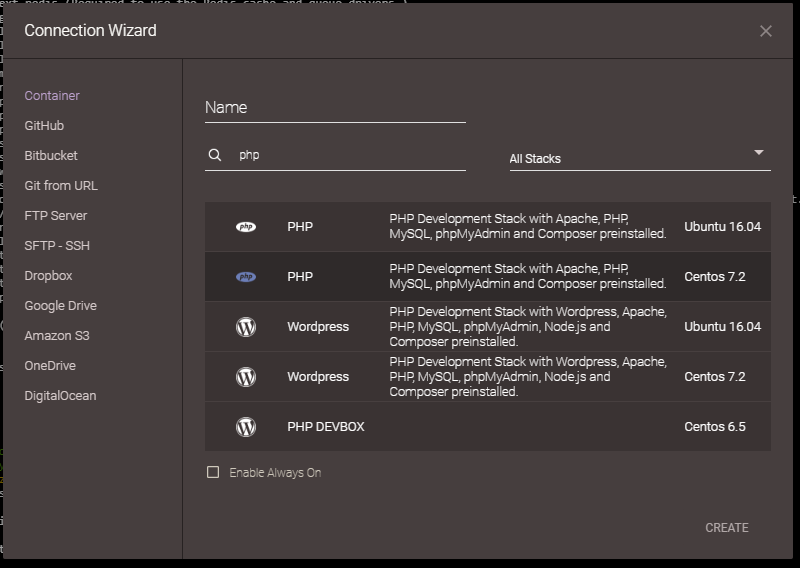Select the GitHub connection type
Image resolution: width=800 pixels, height=568 pixels.
pyautogui.click(x=44, y=126)
